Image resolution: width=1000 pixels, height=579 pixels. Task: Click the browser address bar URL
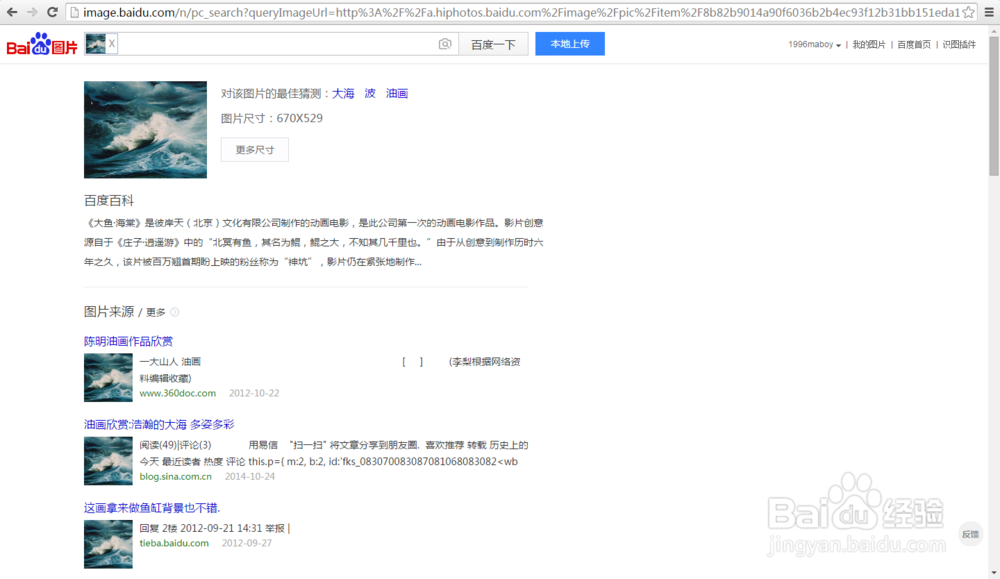tap(520, 12)
